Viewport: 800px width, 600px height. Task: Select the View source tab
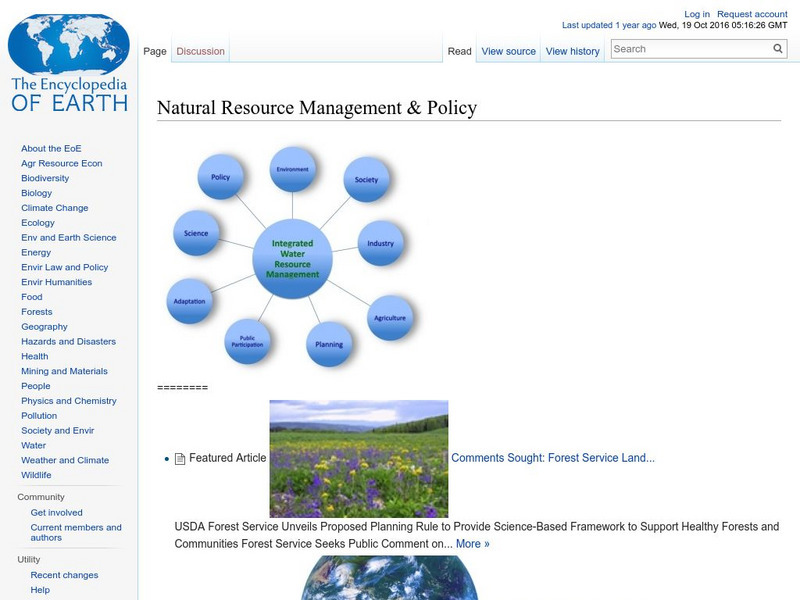509,50
